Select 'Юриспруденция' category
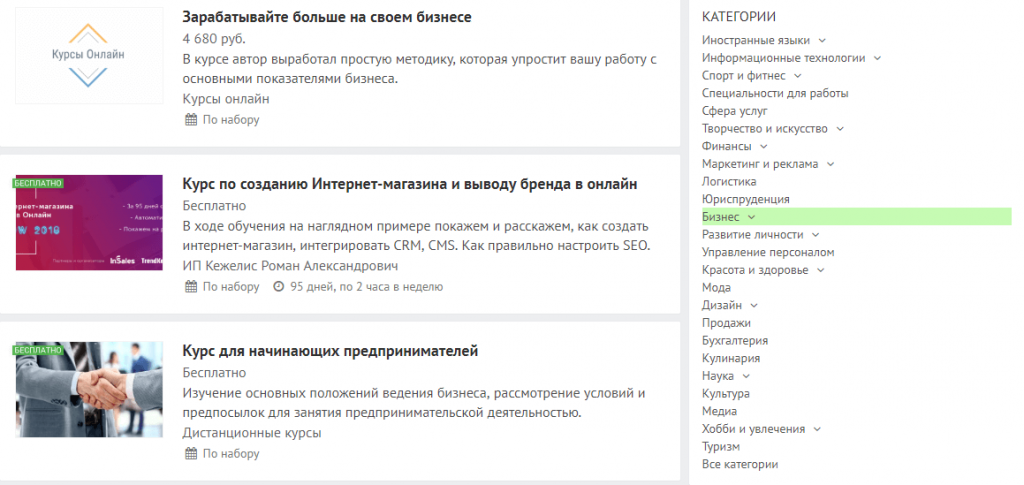 coord(746,199)
